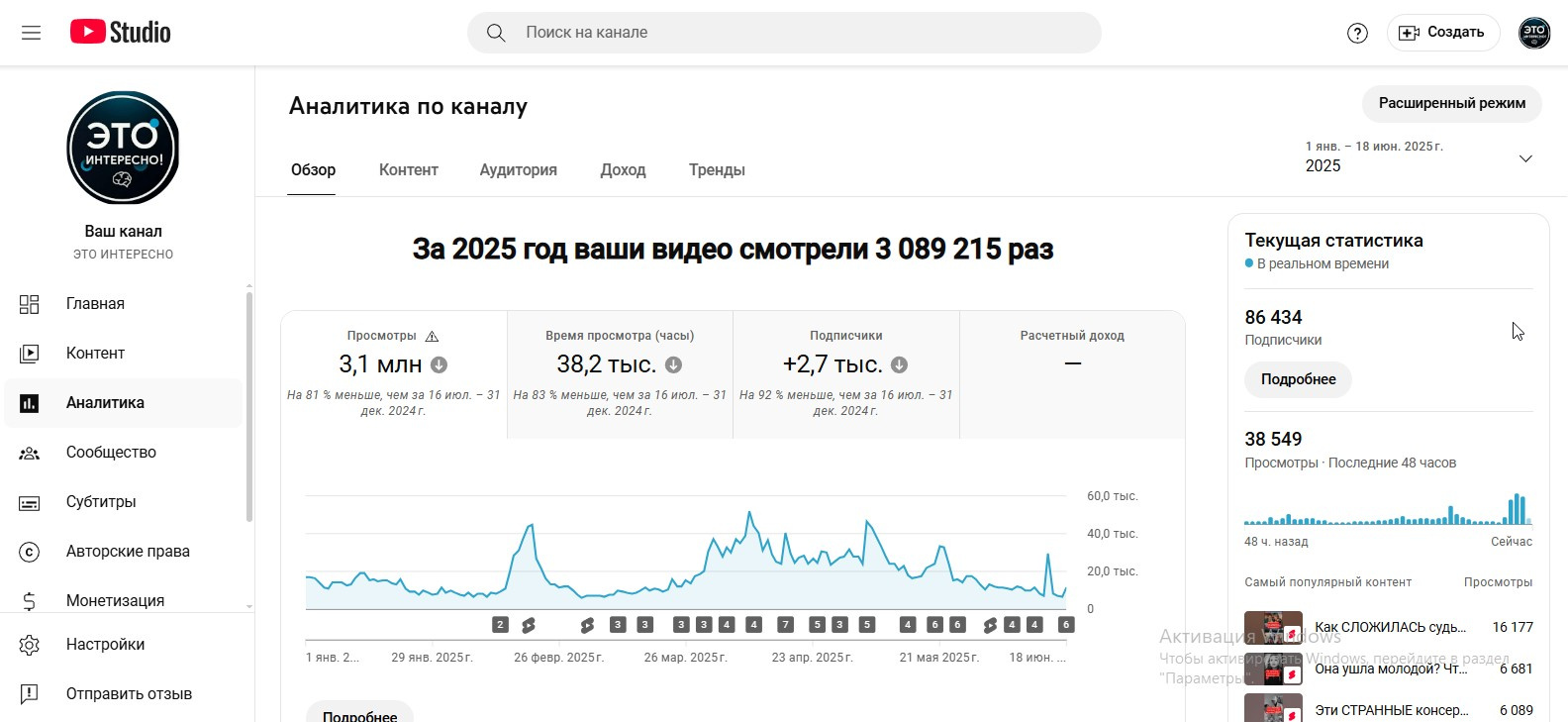Image resolution: width=1568 pixels, height=722 pixels.
Task: Click the down arrow icon beside 38,2 тыс.
Action: click(x=673, y=364)
